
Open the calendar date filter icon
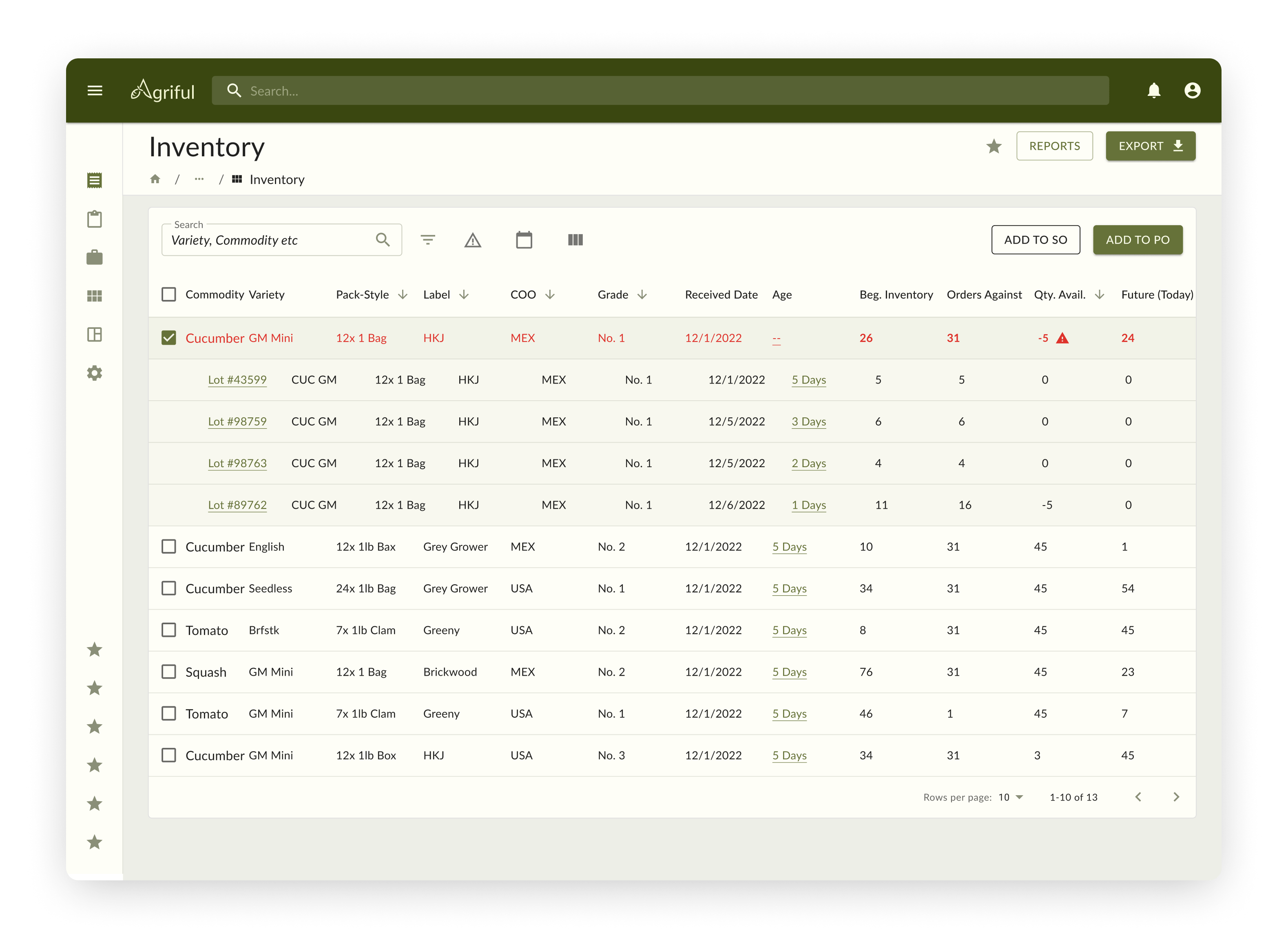[524, 240]
